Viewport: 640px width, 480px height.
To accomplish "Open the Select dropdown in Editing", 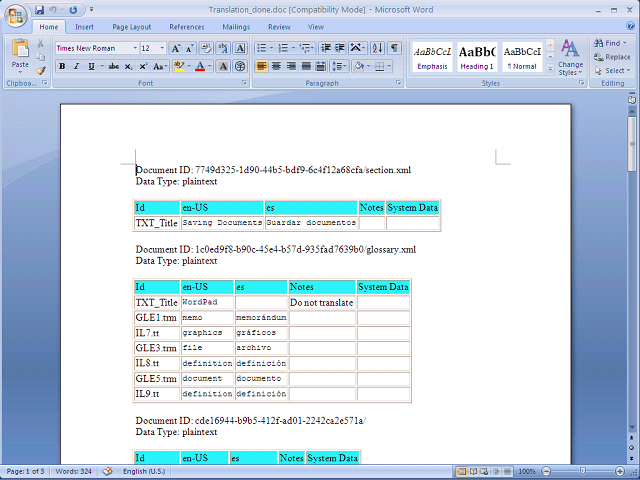I will [x=612, y=71].
